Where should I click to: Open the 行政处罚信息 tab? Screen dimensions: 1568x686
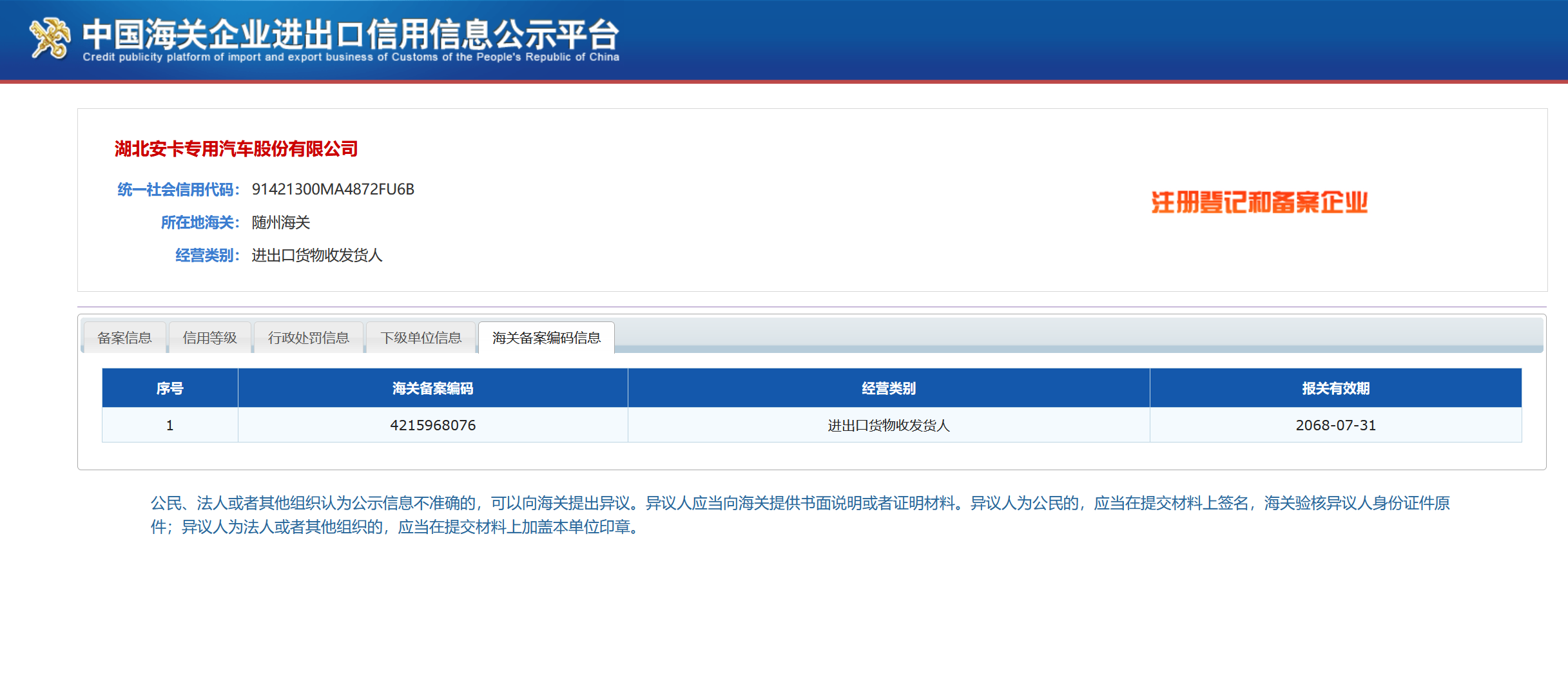(x=309, y=338)
